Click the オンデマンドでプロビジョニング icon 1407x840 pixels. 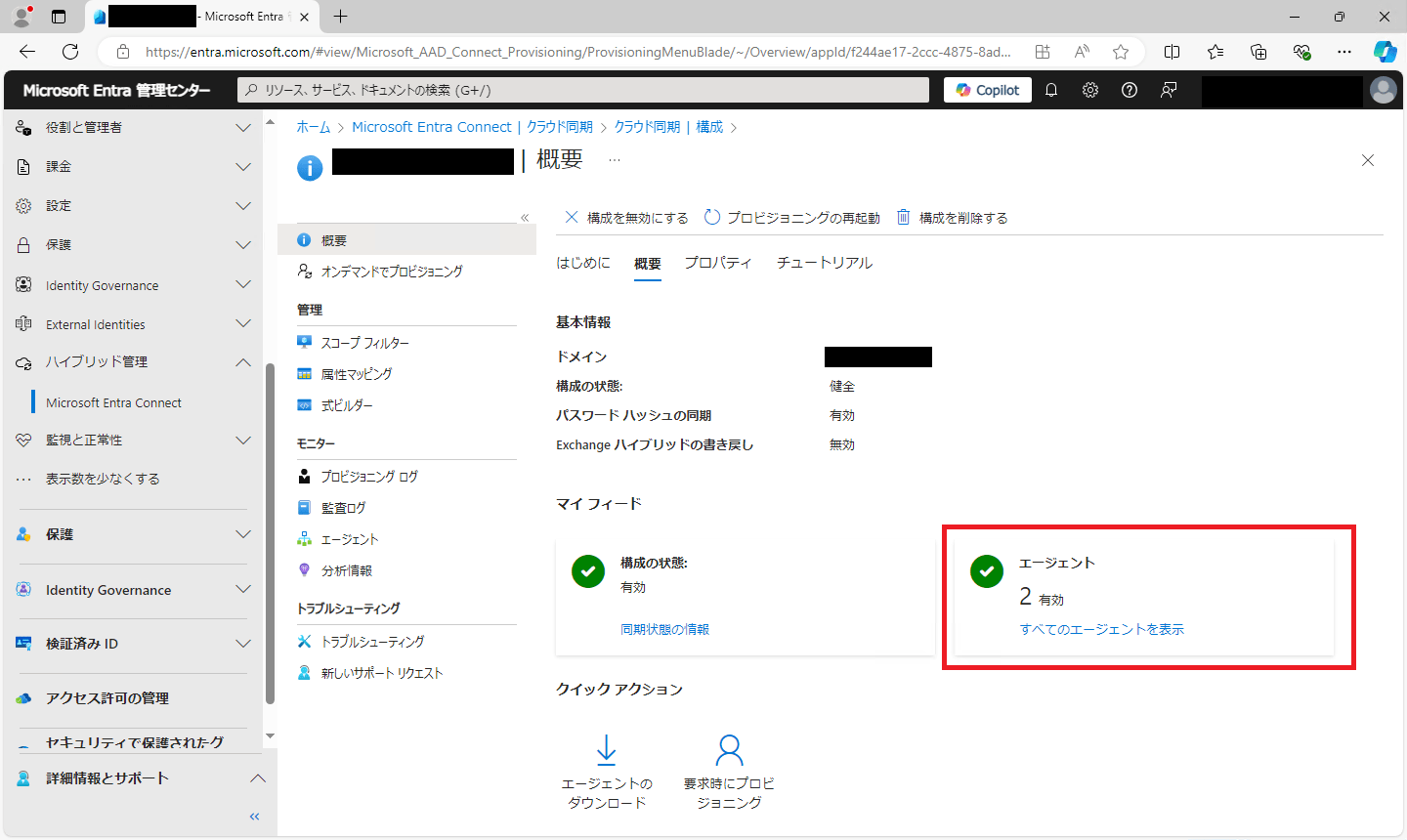[x=304, y=272]
